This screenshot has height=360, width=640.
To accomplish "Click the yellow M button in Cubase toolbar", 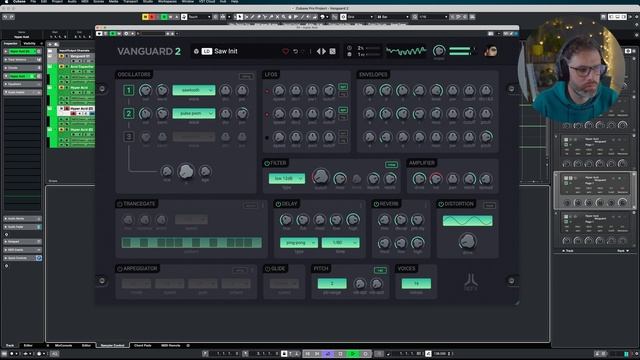I will coord(145,17).
